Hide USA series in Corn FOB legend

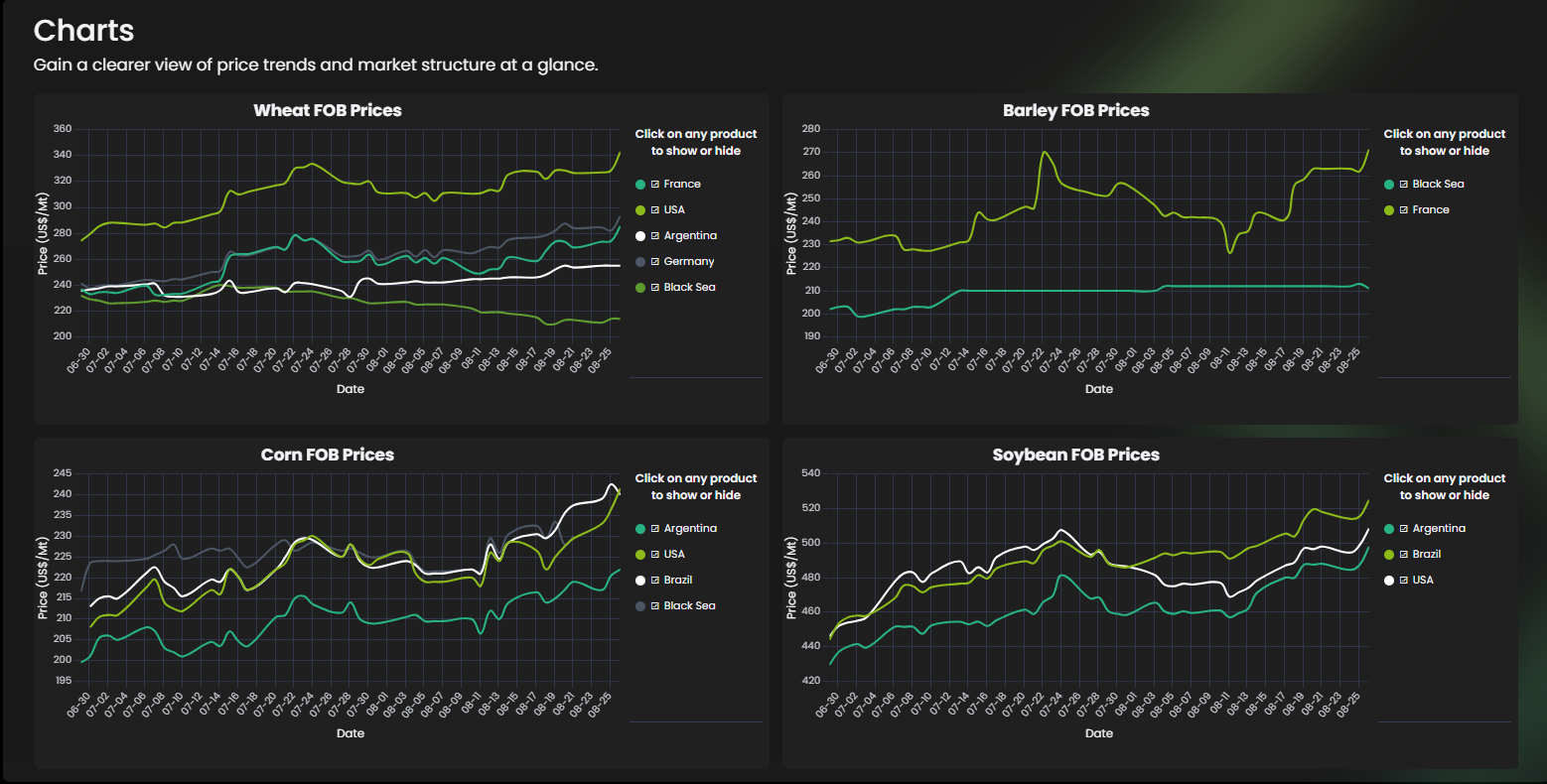coord(655,555)
